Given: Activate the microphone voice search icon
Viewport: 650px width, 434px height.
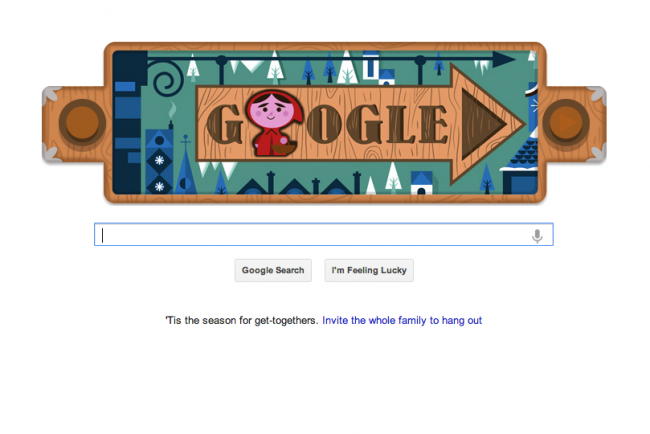Looking at the screenshot, I should (537, 235).
